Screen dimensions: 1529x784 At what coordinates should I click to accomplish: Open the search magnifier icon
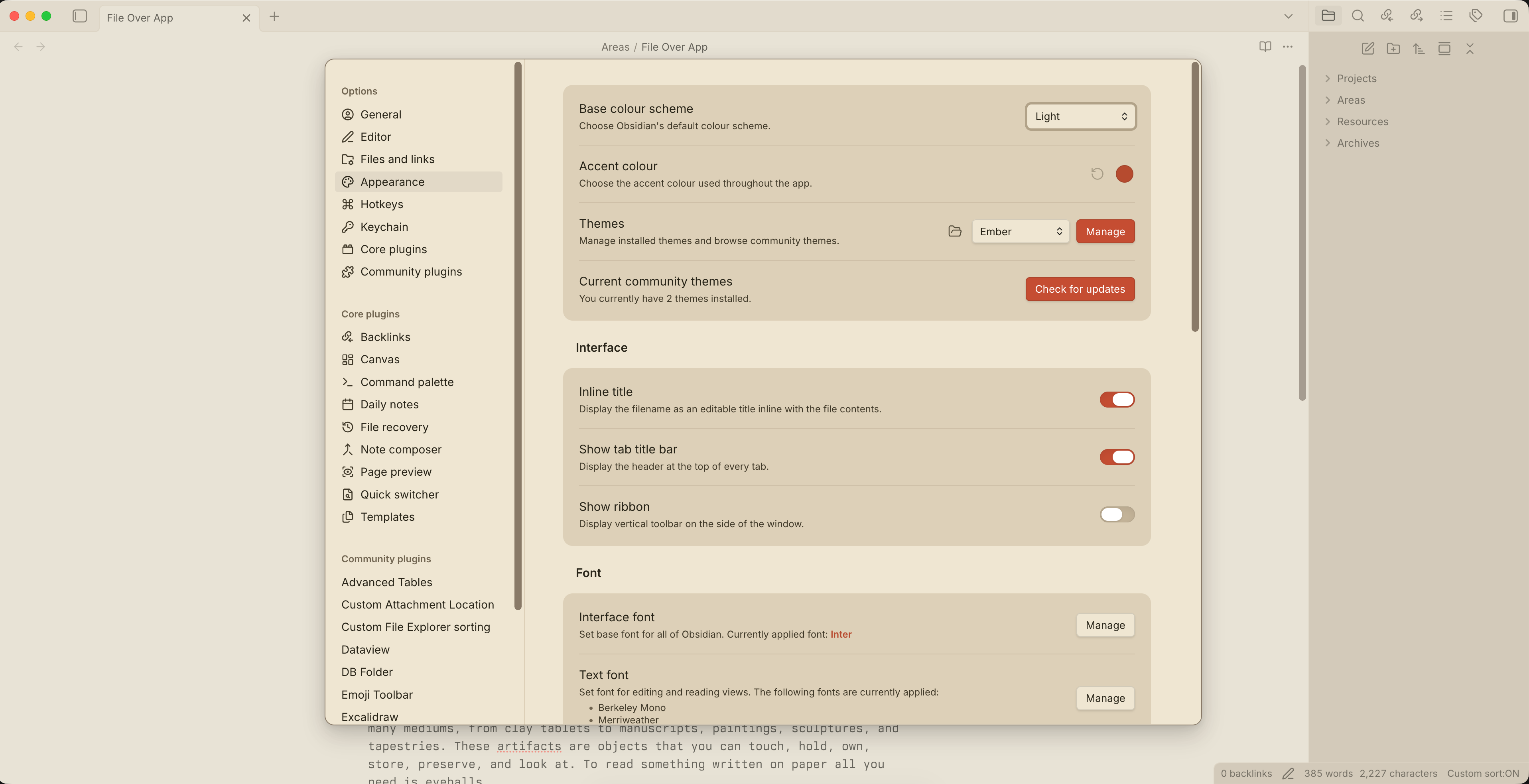[1358, 16]
